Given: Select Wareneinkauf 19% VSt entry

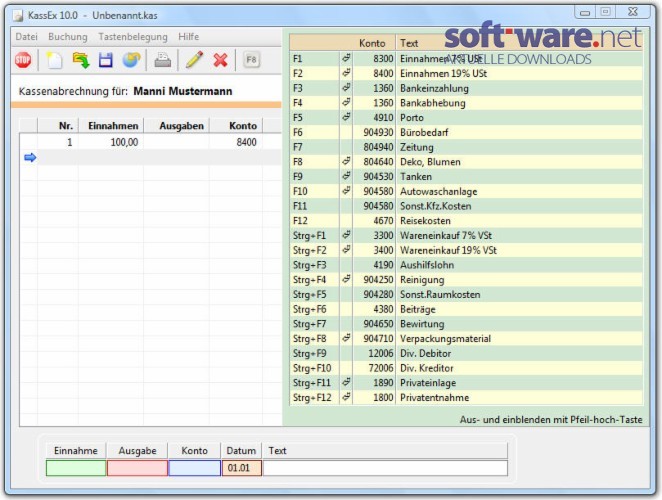Looking at the screenshot, I should [x=466, y=250].
